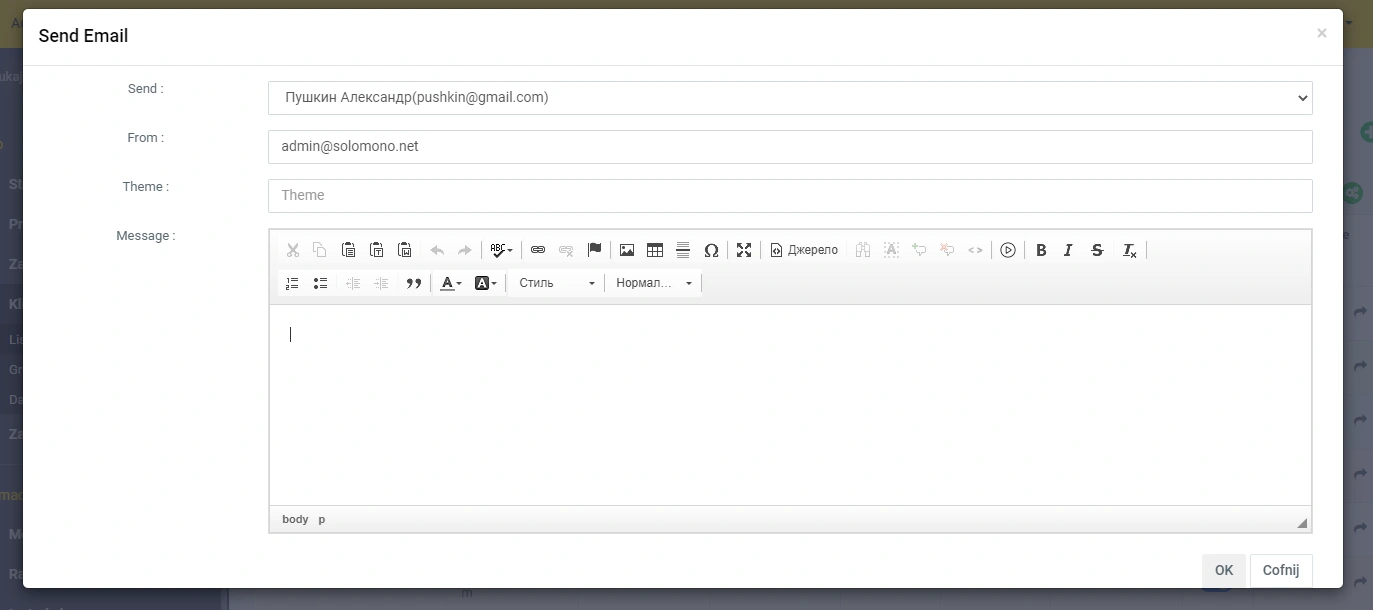Open the Send recipient dropdown
This screenshot has height=610, width=1373.
[x=789, y=98]
